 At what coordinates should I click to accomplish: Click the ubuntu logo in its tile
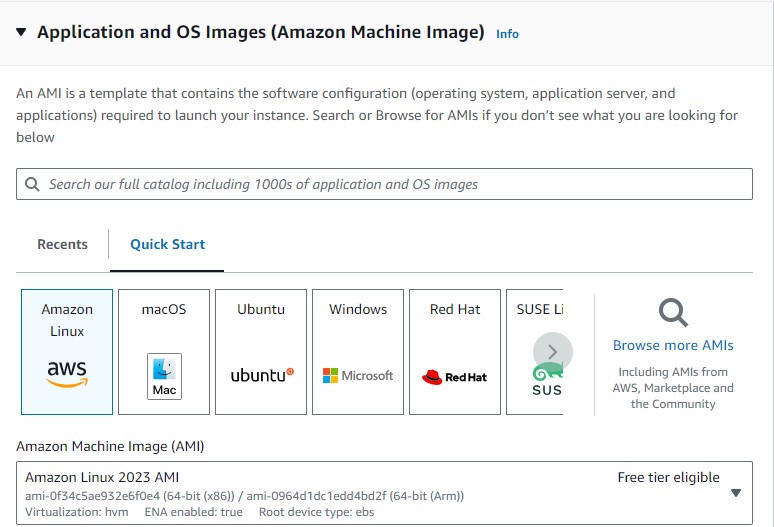click(x=262, y=376)
